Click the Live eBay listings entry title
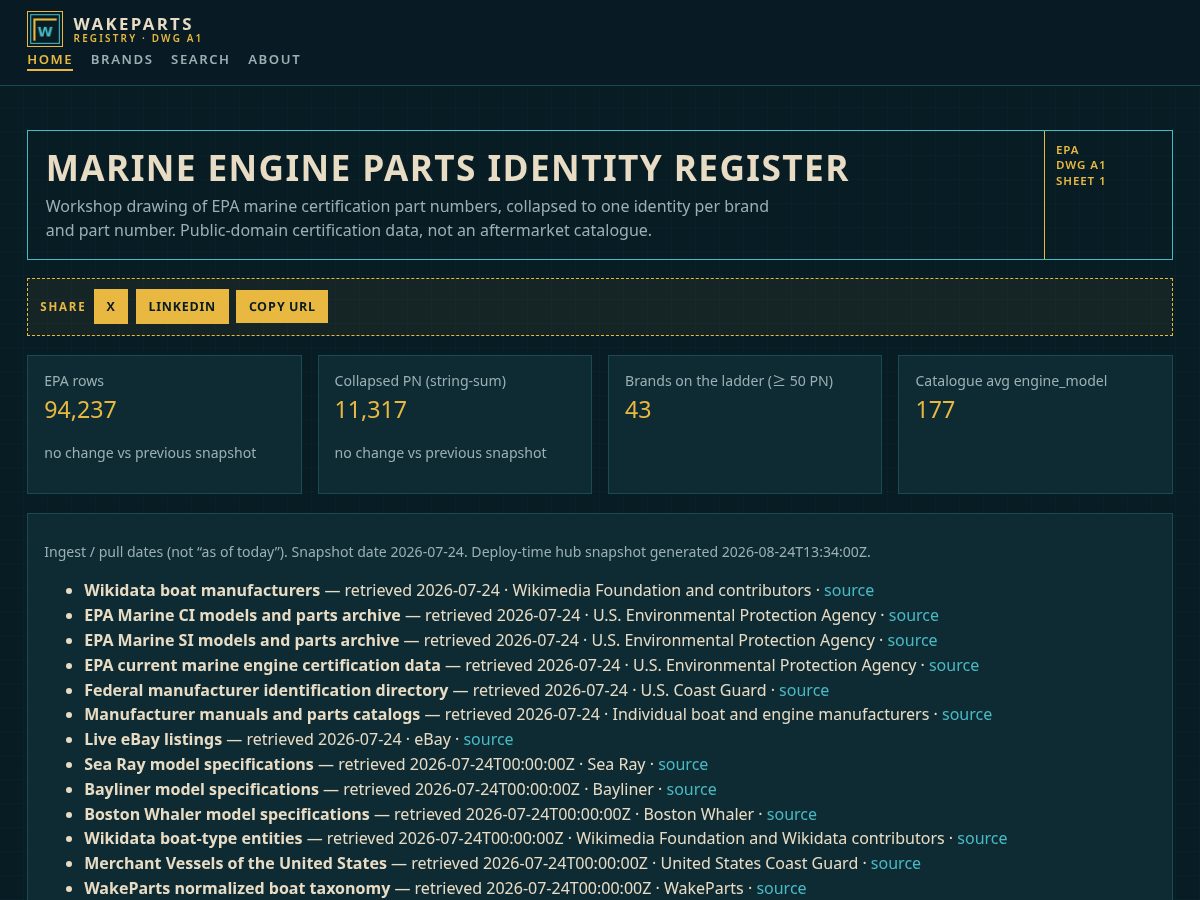The height and width of the screenshot is (900, 1200). tap(153, 739)
